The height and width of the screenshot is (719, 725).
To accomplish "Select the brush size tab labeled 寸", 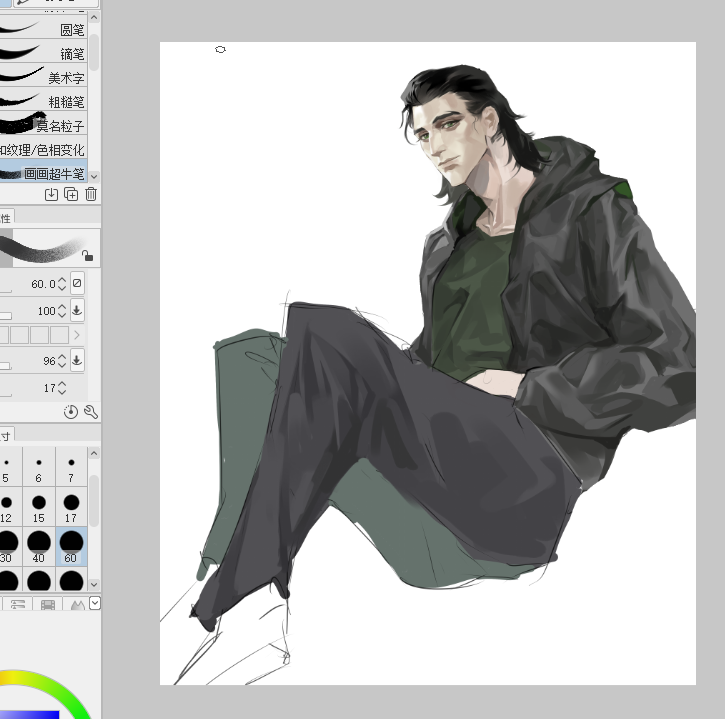I will [x=6, y=436].
